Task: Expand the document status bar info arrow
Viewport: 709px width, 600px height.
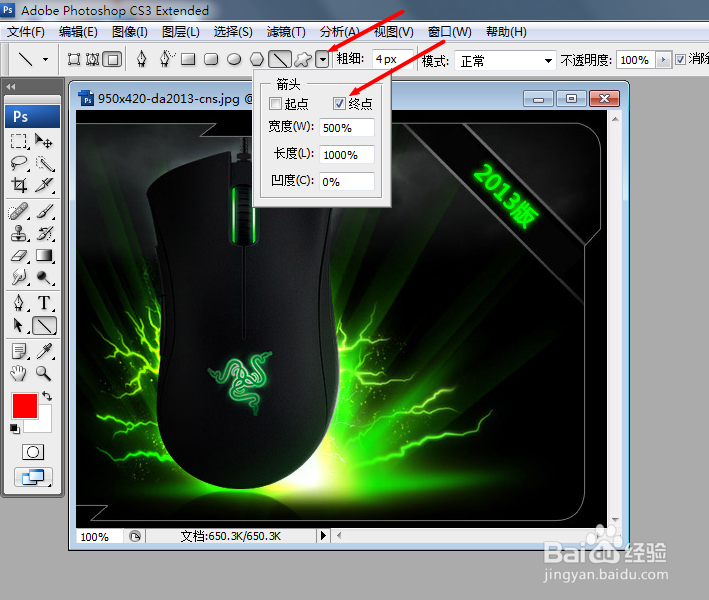Action: click(x=322, y=536)
